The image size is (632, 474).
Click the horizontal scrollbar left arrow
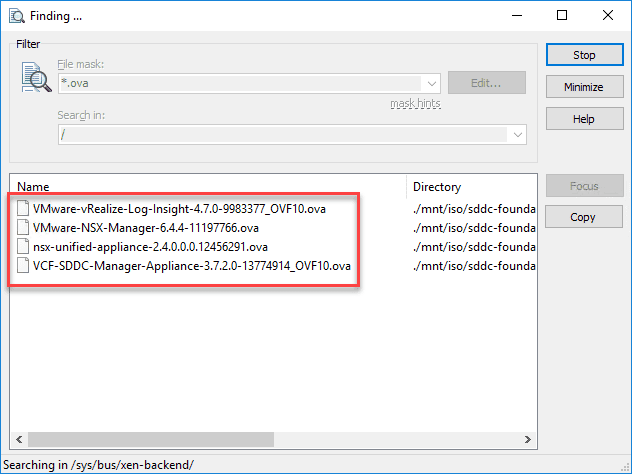coord(19,439)
